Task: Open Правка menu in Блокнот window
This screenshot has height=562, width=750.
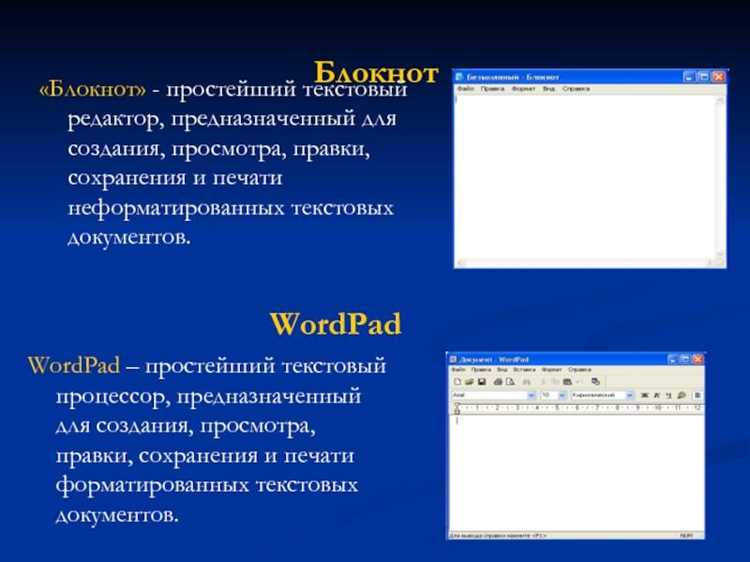Action: 493,88
